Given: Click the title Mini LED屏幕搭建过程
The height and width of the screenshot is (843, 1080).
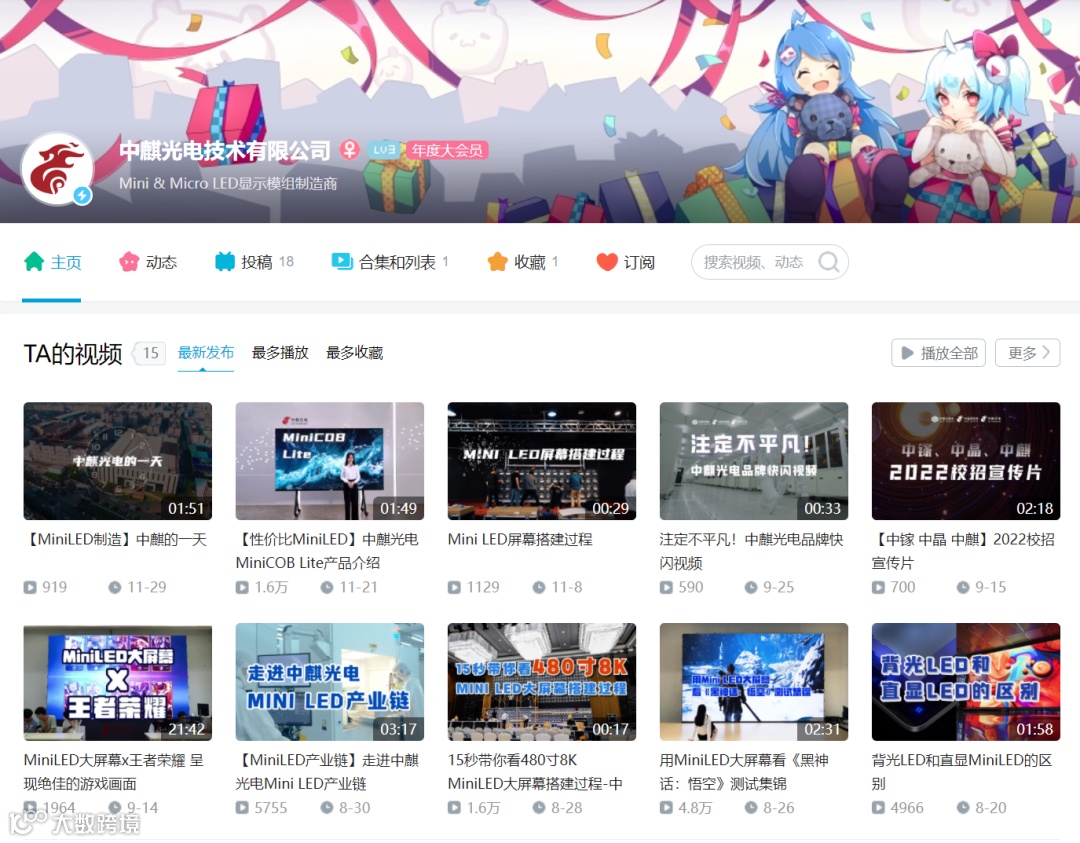Looking at the screenshot, I should click(x=520, y=539).
